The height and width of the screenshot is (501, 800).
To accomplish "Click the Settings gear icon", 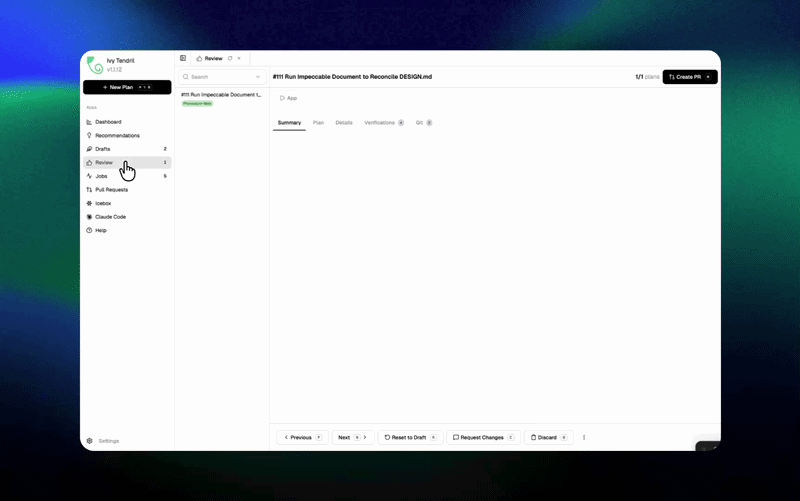I will point(90,441).
